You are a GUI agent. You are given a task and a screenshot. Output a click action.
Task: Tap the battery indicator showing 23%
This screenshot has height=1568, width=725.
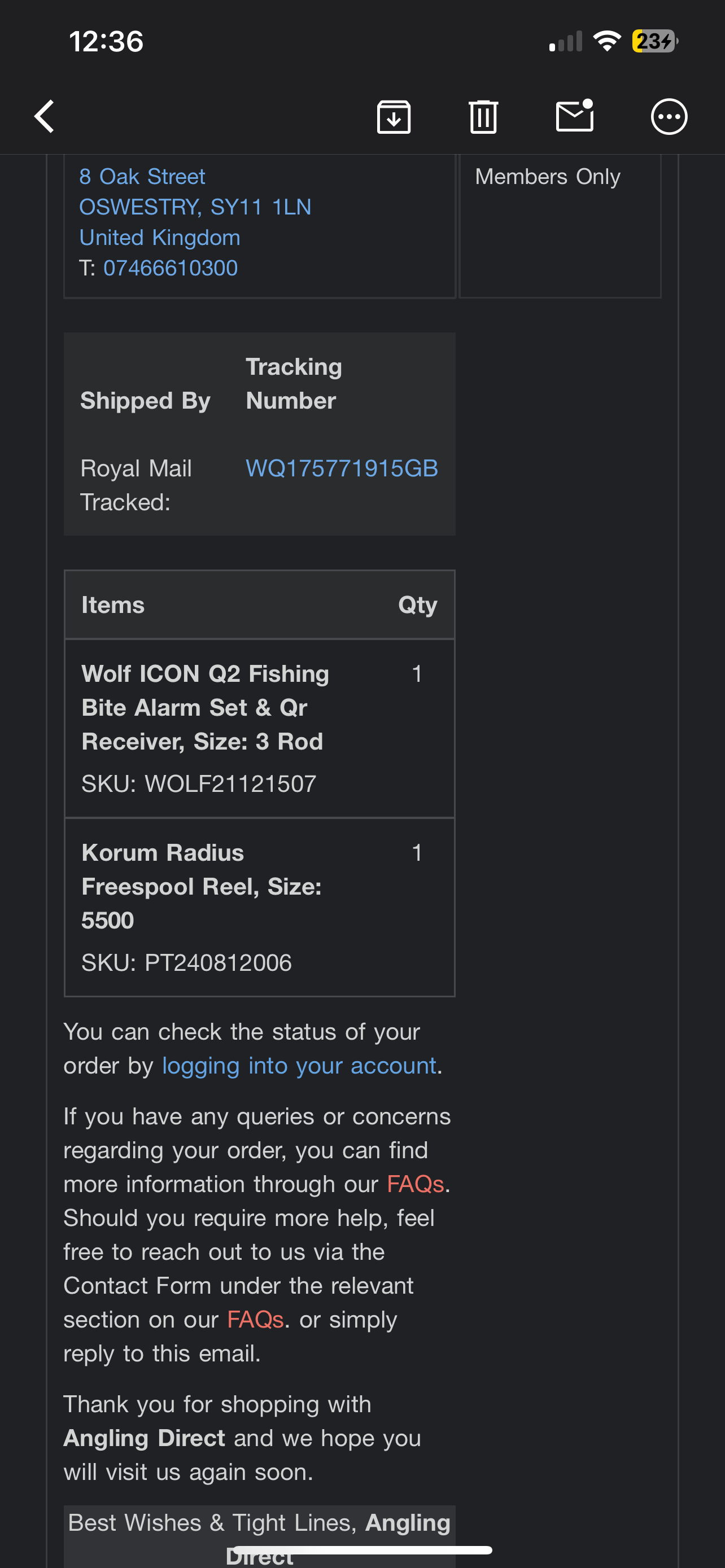coord(653,40)
